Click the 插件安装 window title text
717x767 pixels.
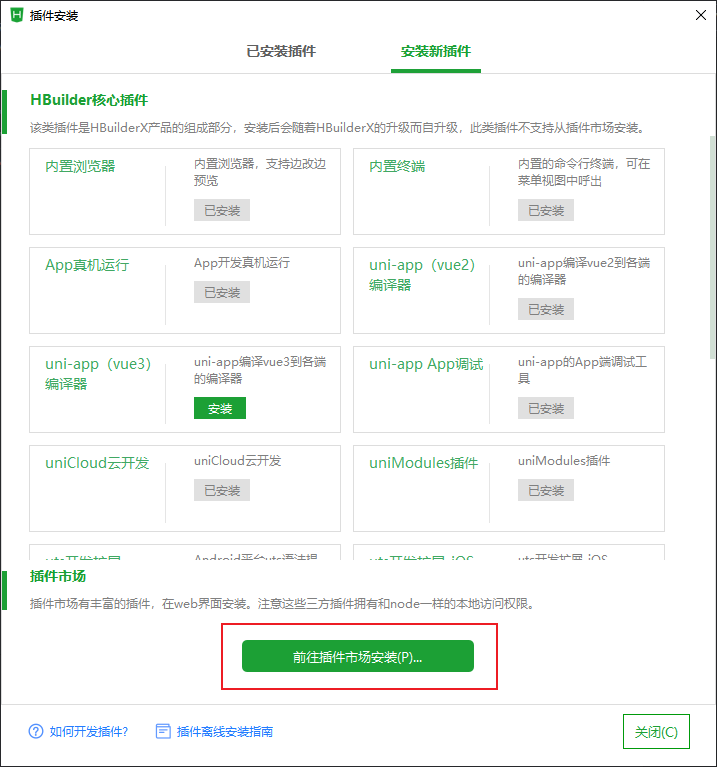tap(54, 16)
